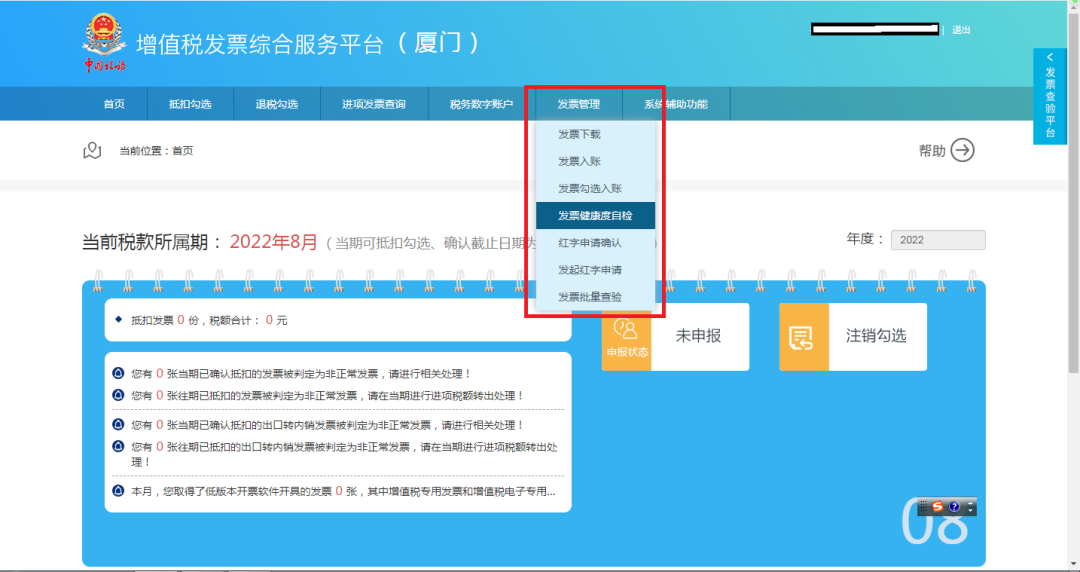Expand the 发票查验平台 side panel chevron
The image size is (1080, 572).
(1050, 57)
